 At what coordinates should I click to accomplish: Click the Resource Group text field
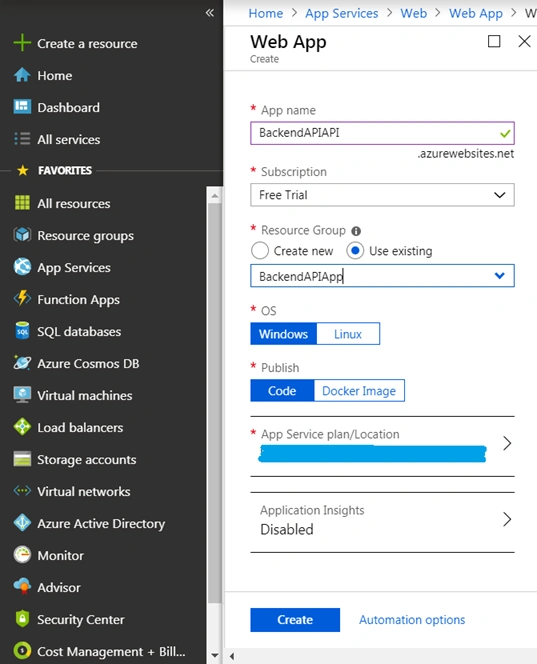tap(382, 276)
